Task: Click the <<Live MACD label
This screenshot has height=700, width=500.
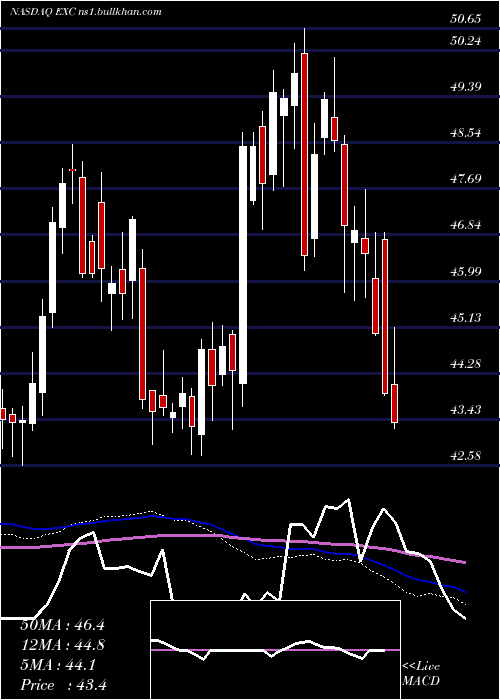Action: [421, 674]
